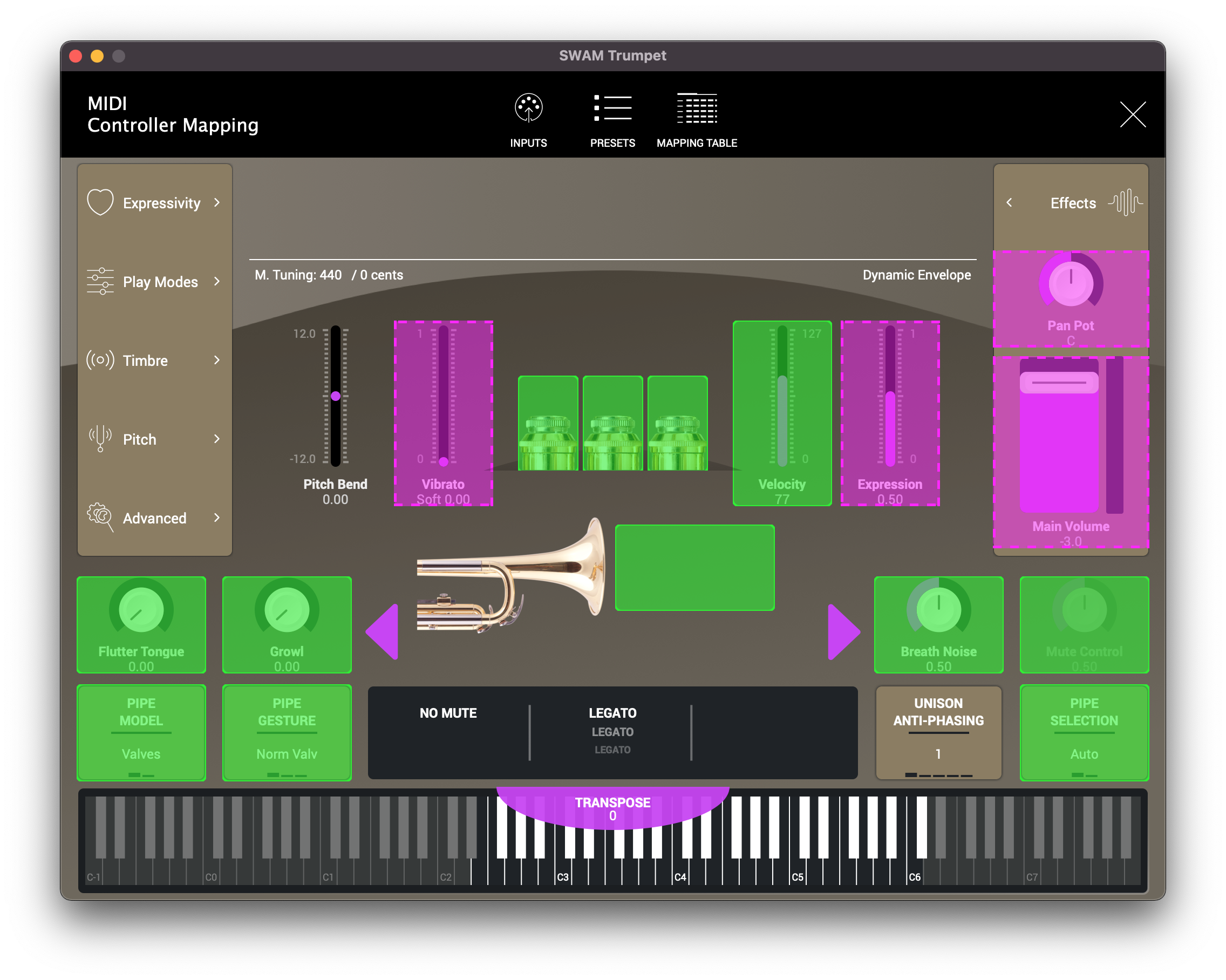Click the Pitch Bend 0.00 value
Image resolution: width=1226 pixels, height=980 pixels.
(335, 500)
